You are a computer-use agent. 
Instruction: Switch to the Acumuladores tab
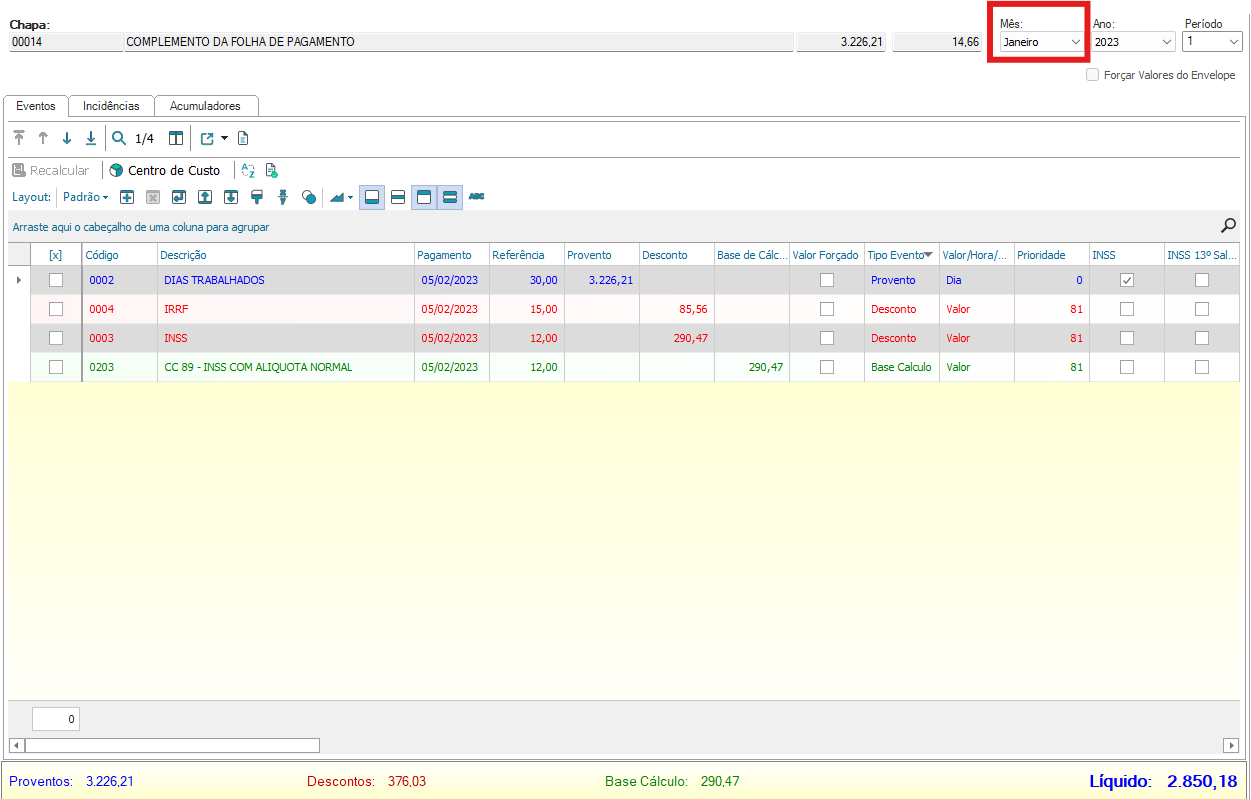pyautogui.click(x=205, y=105)
